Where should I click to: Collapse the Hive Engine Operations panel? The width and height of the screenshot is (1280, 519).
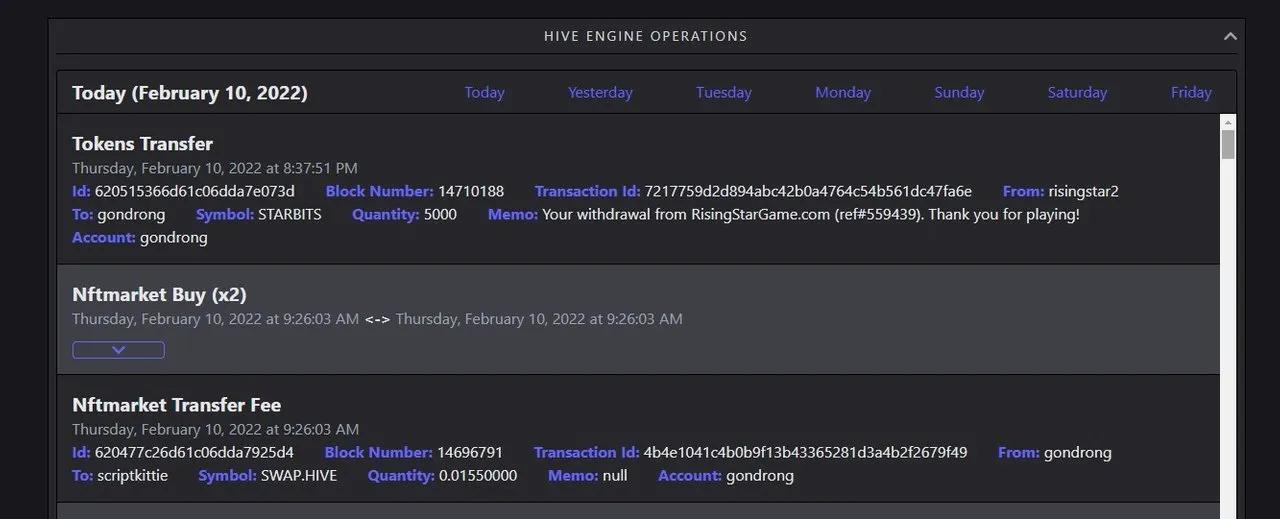click(1230, 36)
